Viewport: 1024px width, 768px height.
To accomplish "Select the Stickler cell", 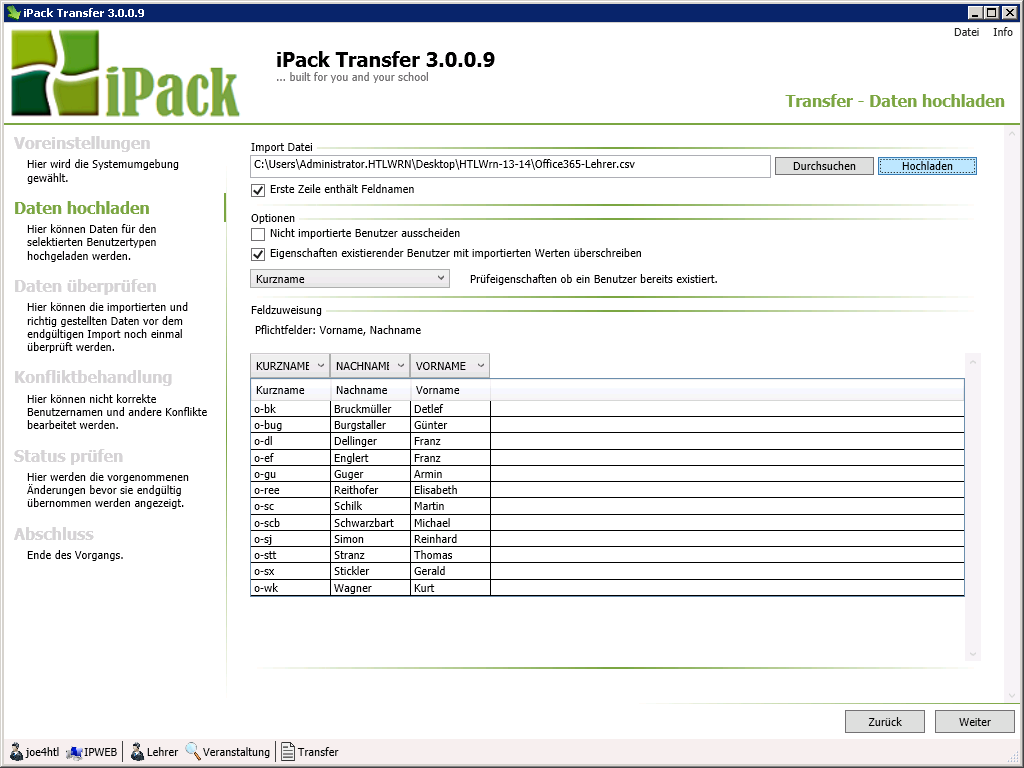I will tap(370, 571).
